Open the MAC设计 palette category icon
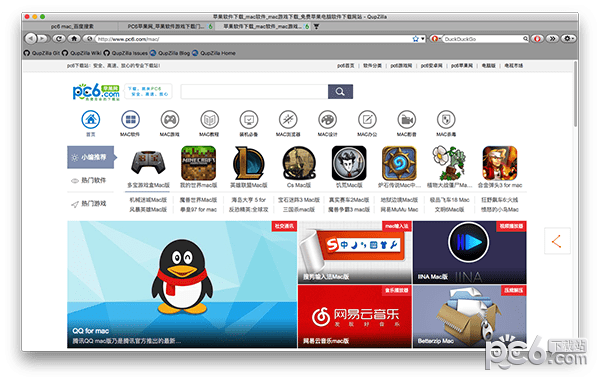600x382 pixels. pos(328,120)
